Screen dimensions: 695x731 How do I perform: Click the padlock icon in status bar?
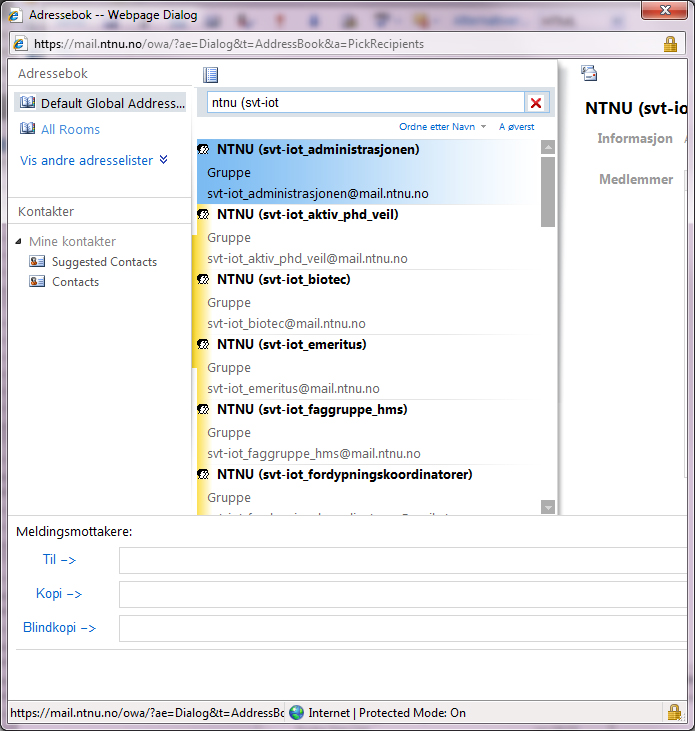click(x=674, y=712)
